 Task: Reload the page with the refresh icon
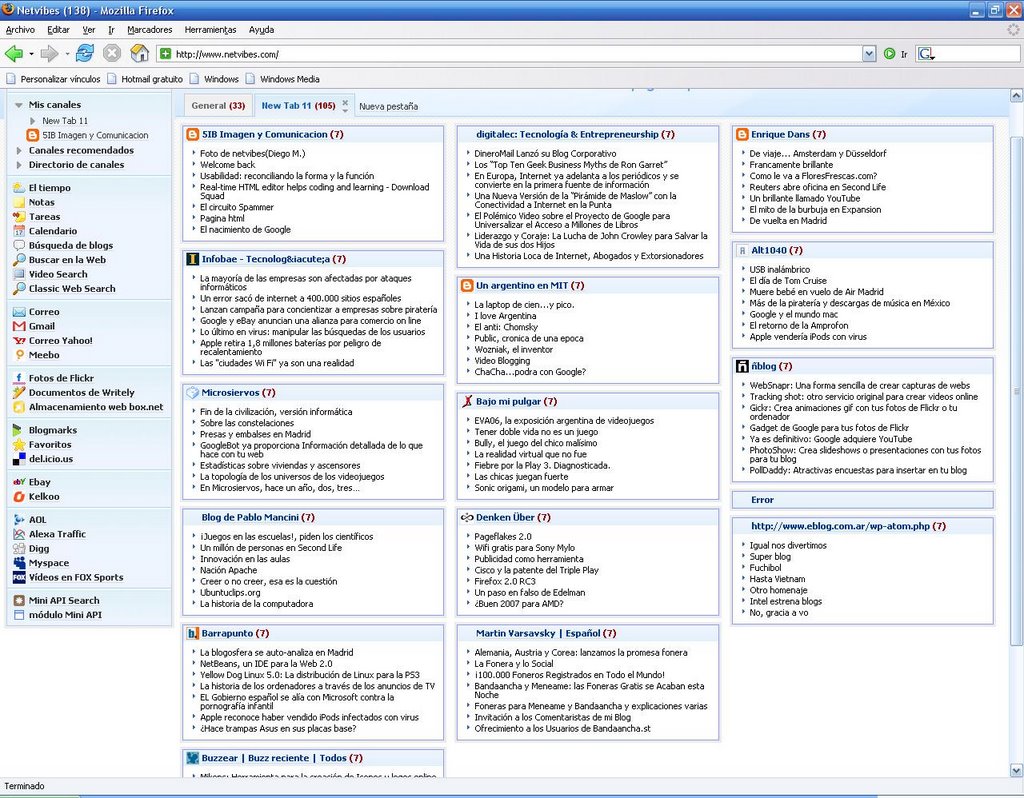85,54
